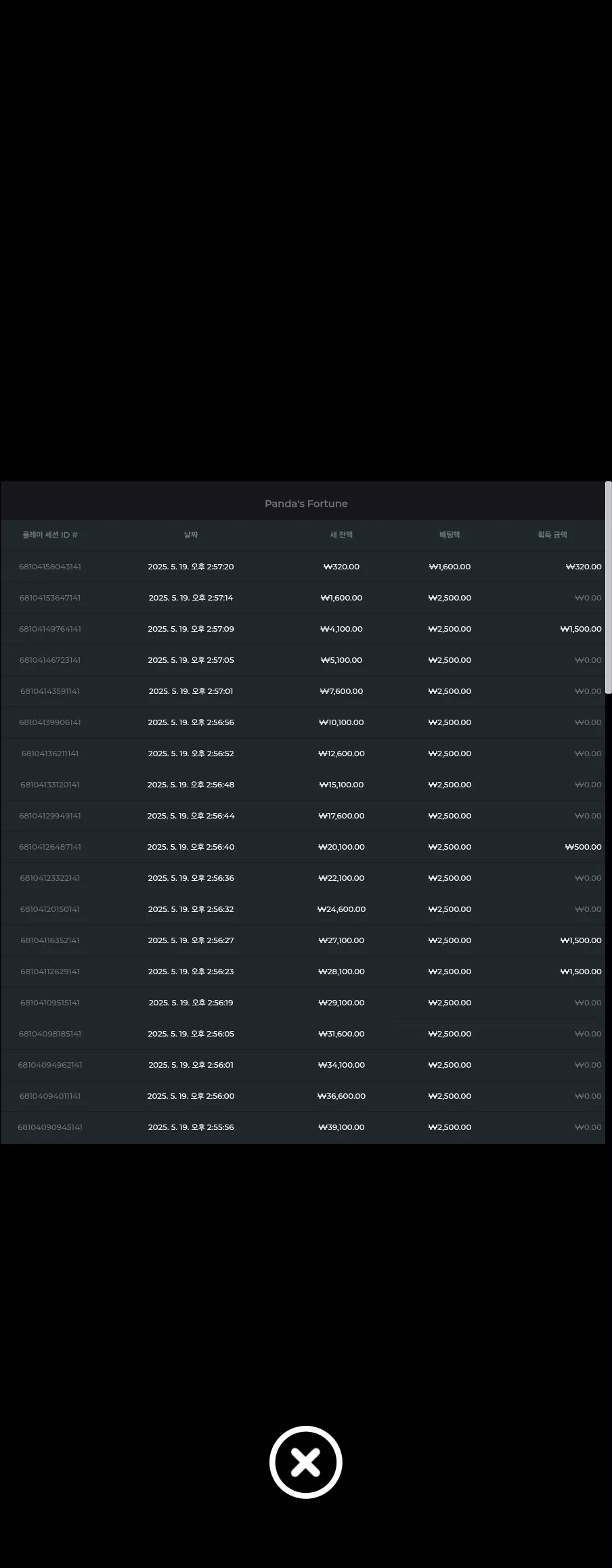Click the 획득 금액 column header
The image size is (612, 1568).
click(552, 535)
